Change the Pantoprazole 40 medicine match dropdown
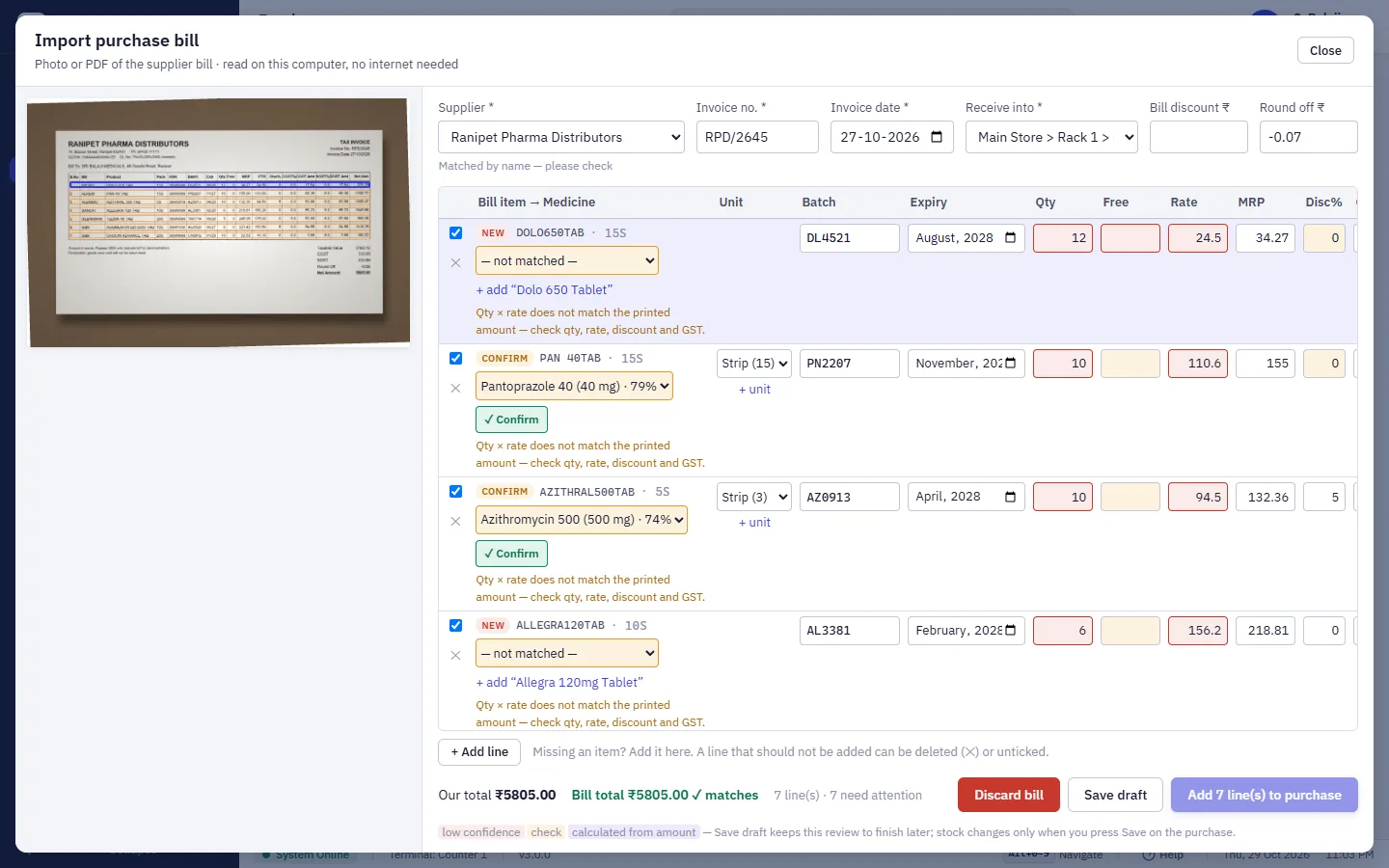This screenshot has height=868, width=1389. coord(574,387)
